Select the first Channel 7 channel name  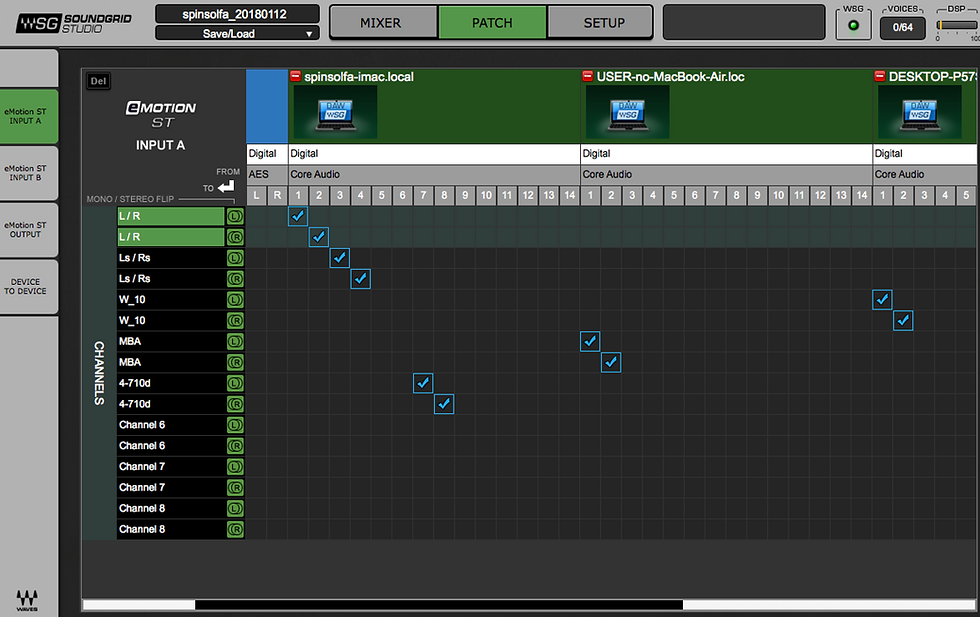(171, 467)
